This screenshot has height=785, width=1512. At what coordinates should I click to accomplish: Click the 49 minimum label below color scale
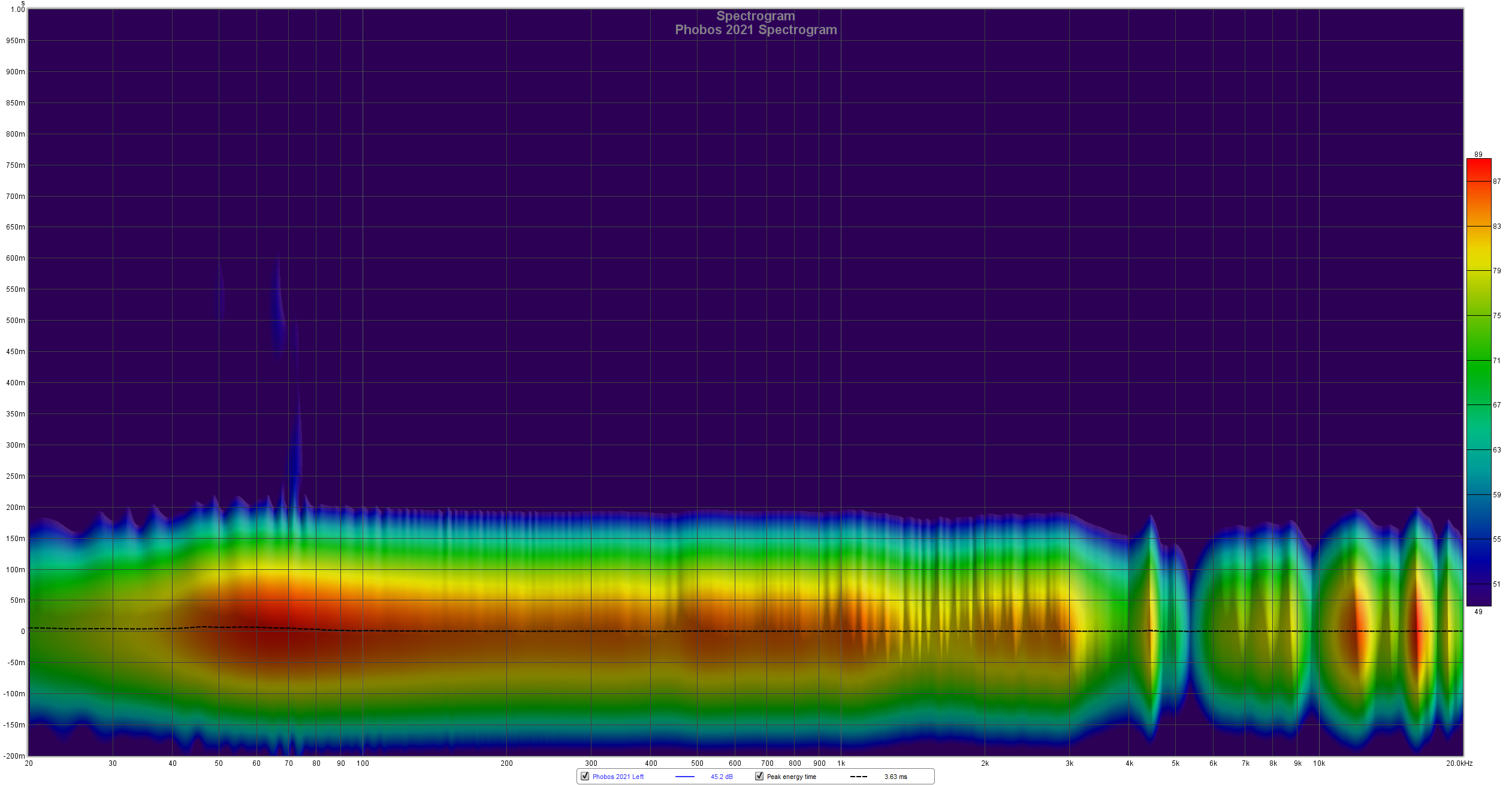click(1478, 612)
